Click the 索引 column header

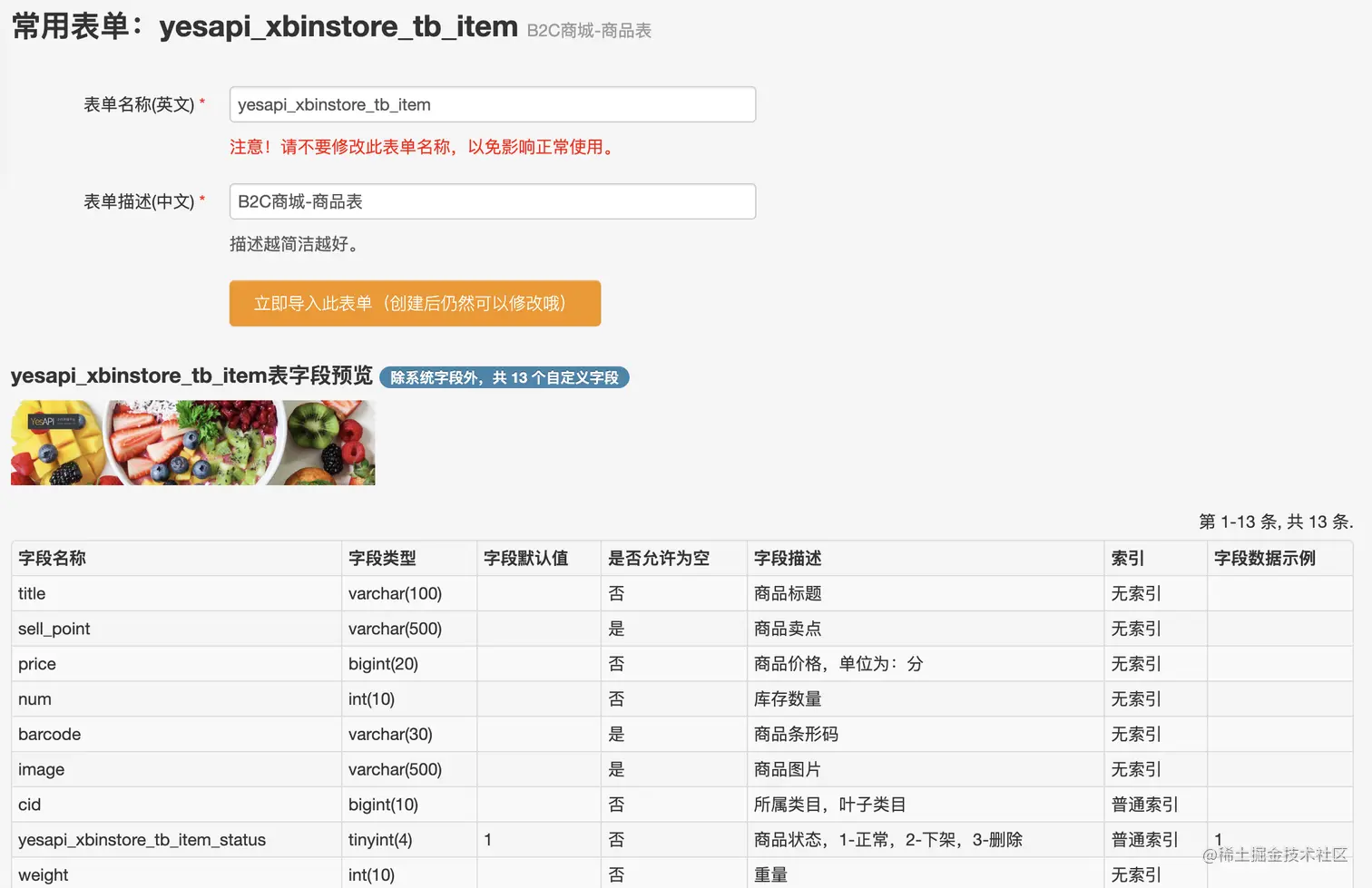[1156, 558]
